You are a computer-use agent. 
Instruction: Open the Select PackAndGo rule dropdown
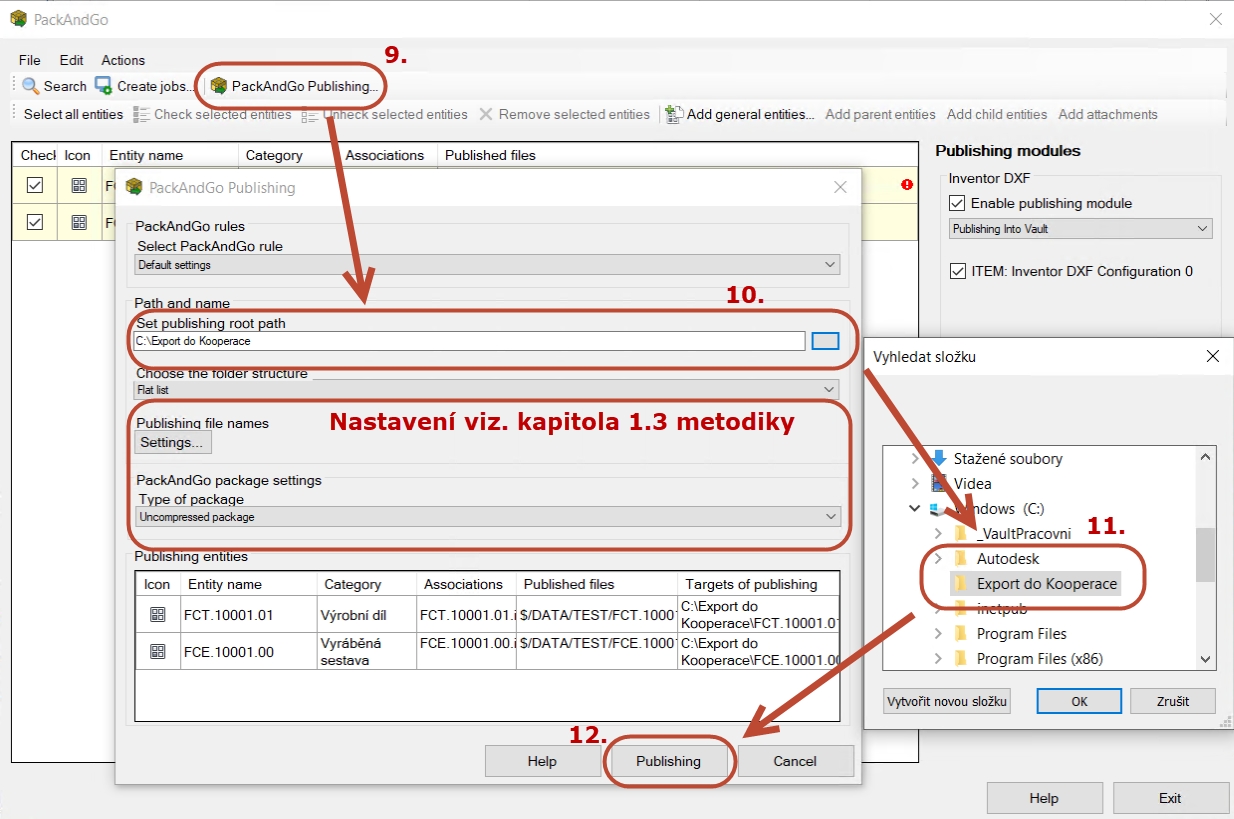[487, 265]
